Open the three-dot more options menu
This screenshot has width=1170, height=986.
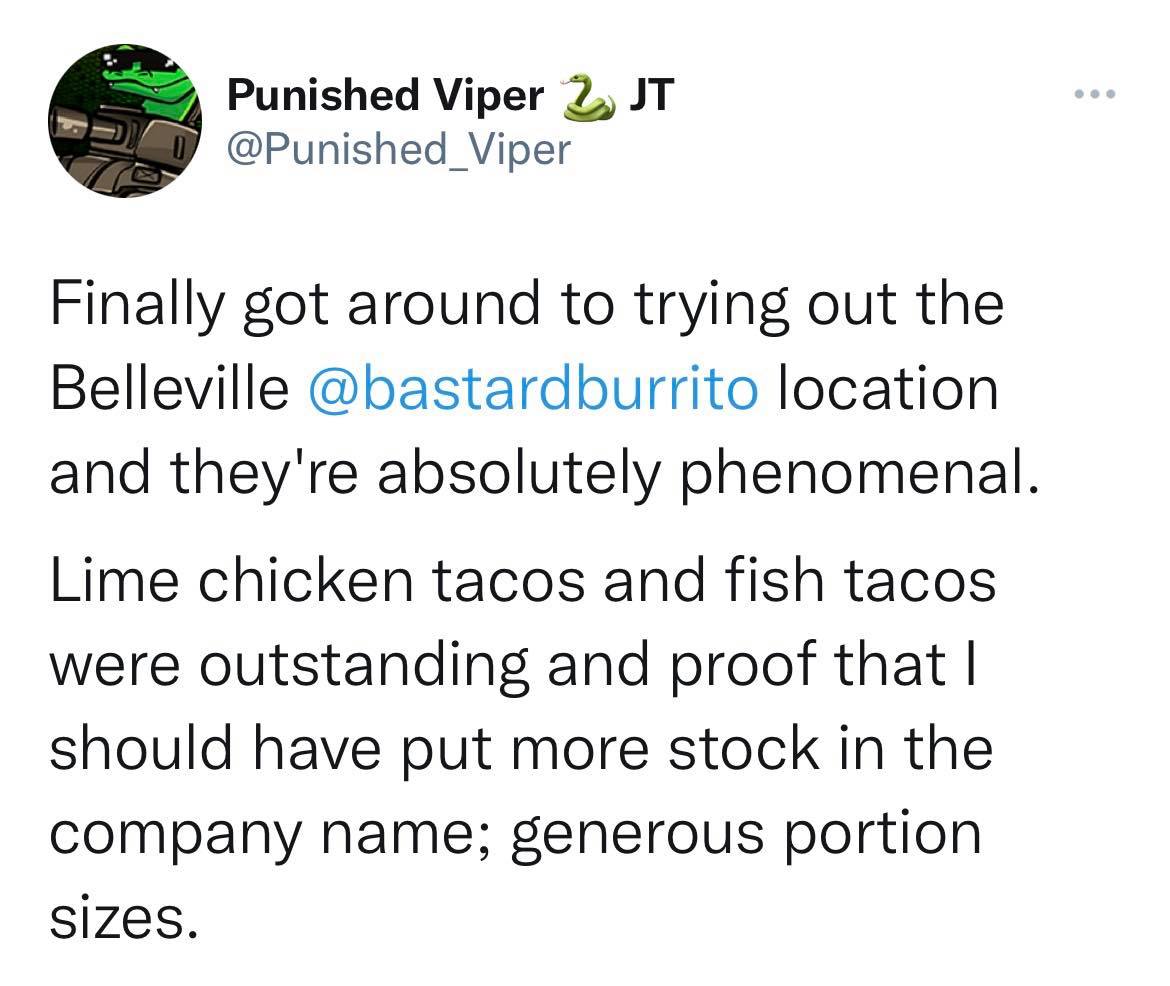tap(1093, 96)
